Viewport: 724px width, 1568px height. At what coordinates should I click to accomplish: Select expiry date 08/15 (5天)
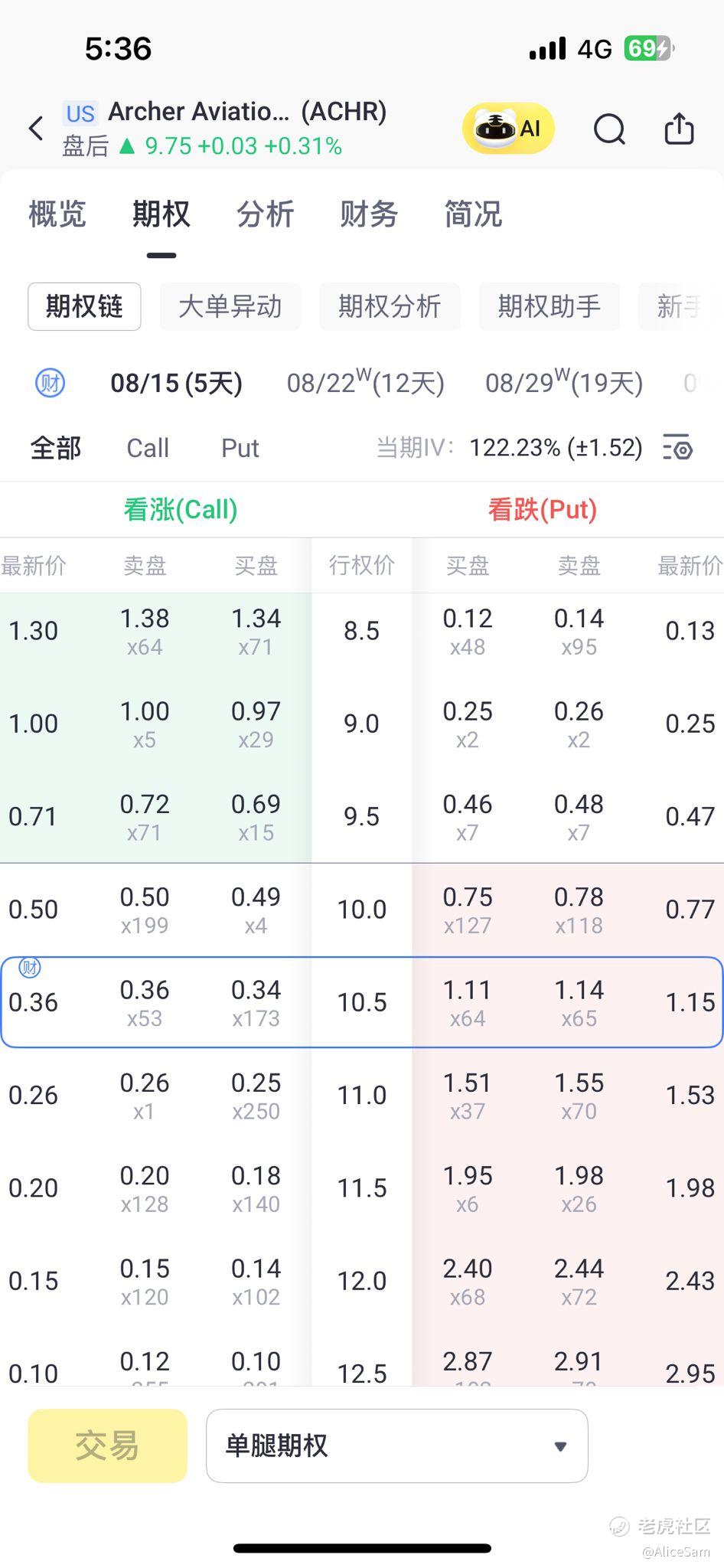click(177, 382)
